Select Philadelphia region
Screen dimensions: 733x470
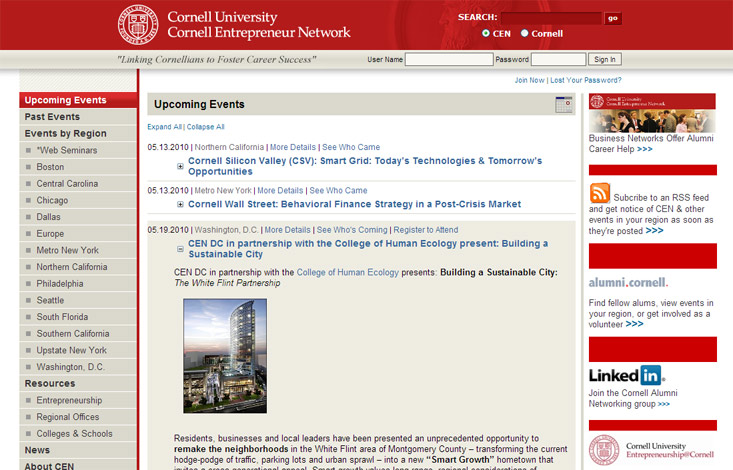point(78,284)
